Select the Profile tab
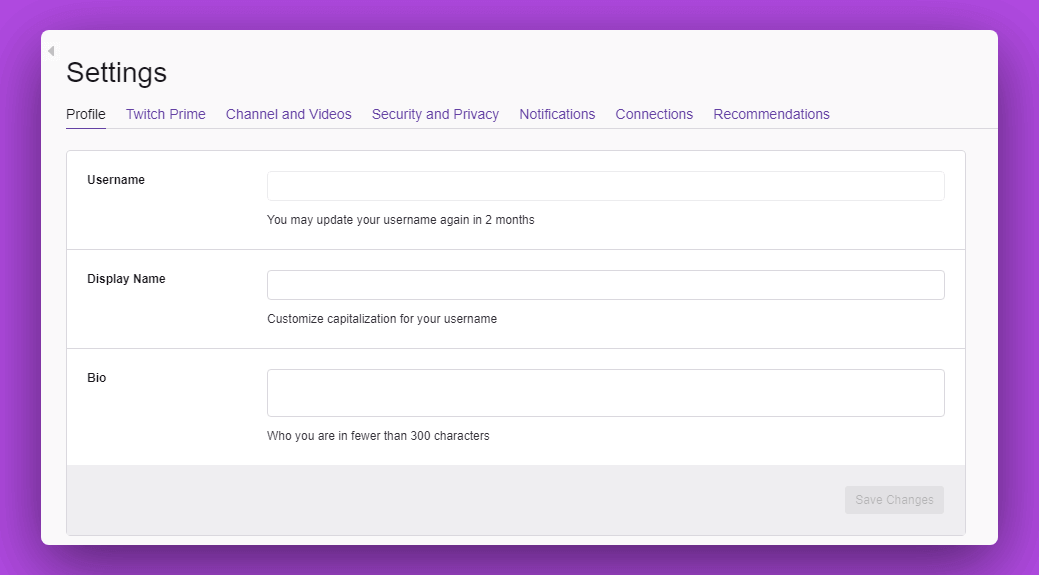Image resolution: width=1039 pixels, height=575 pixels. click(x=85, y=114)
